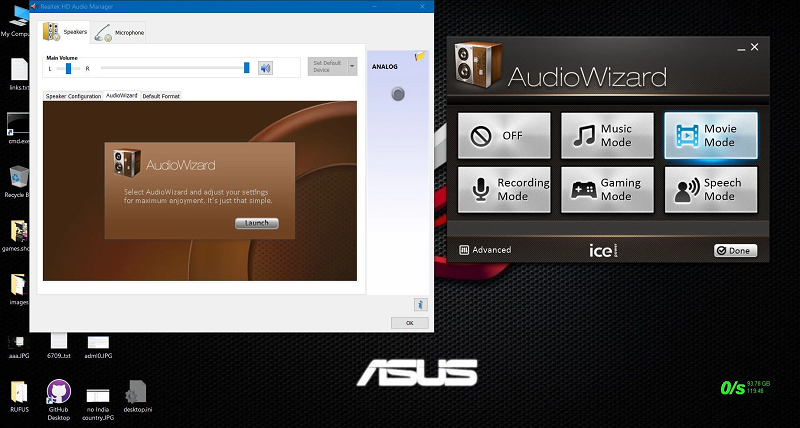Select Gaming Mode in AudioWizard
Image resolution: width=800 pixels, height=428 pixels.
click(607, 189)
